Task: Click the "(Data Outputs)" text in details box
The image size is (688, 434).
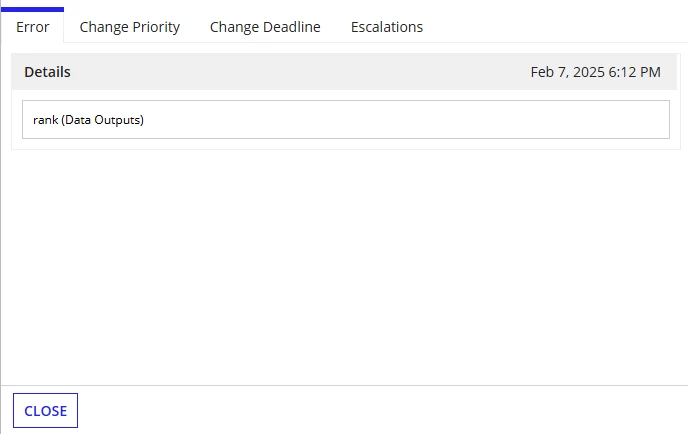Action: tap(102, 120)
